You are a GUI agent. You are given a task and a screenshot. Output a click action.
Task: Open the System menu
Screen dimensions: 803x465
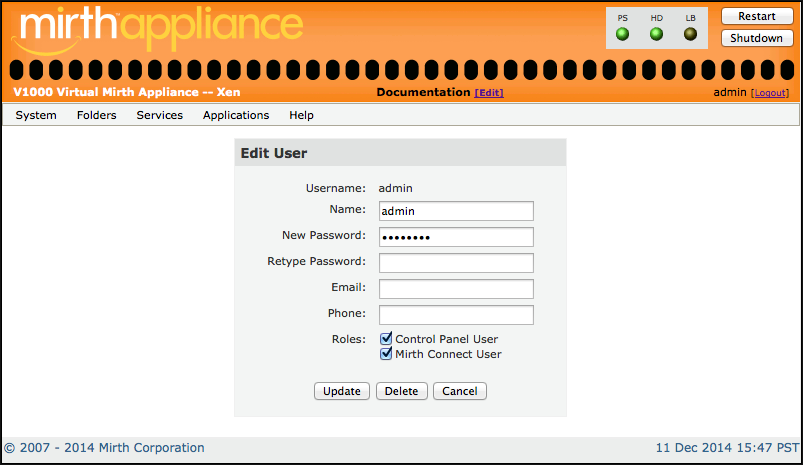pyautogui.click(x=36, y=115)
